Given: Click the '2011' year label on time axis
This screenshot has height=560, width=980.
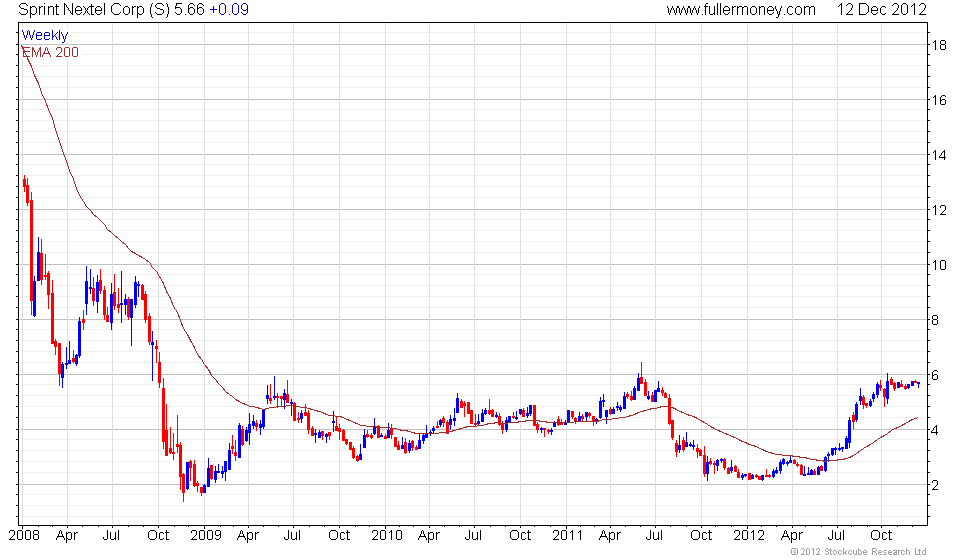Looking at the screenshot, I should click(568, 536).
